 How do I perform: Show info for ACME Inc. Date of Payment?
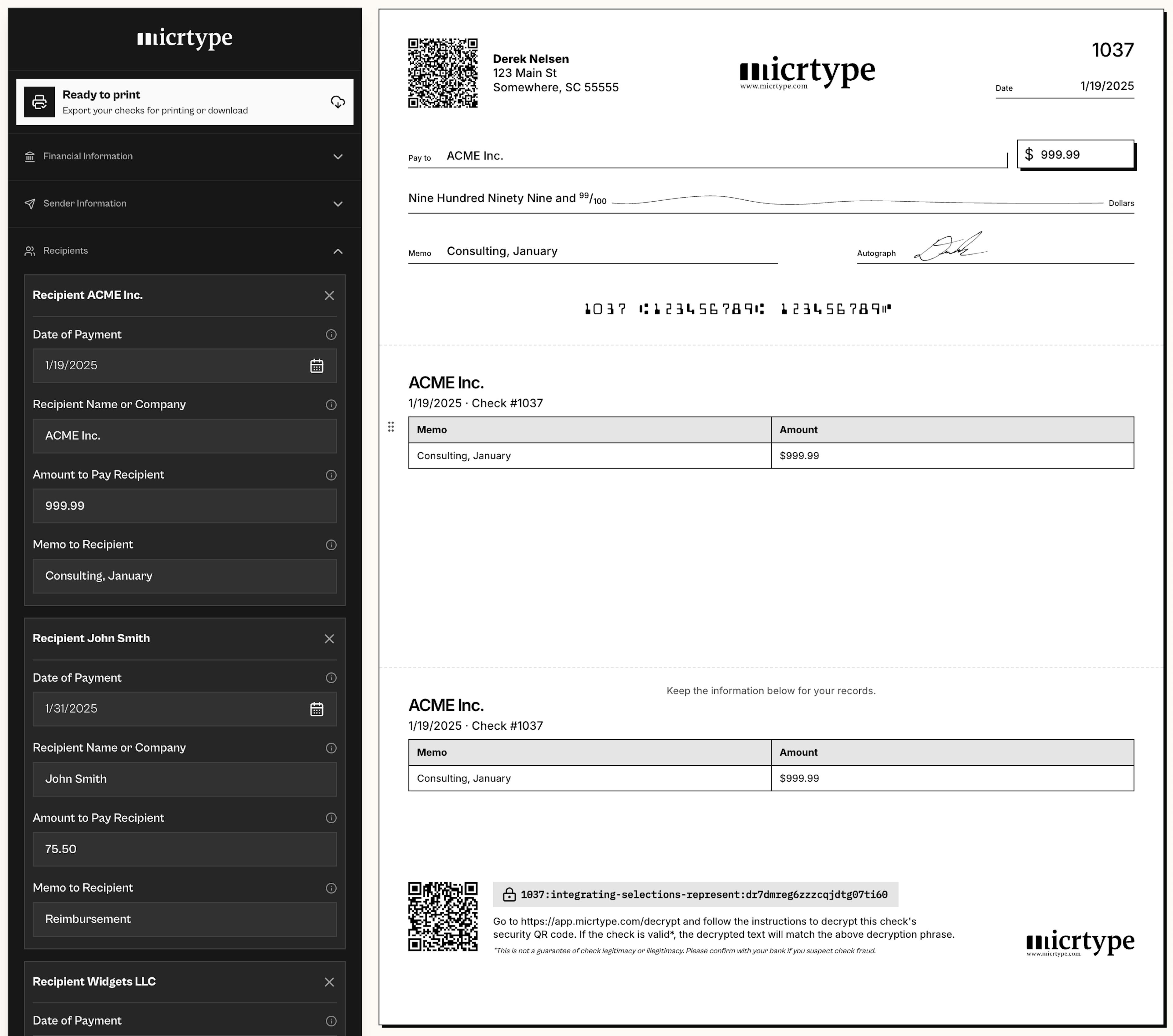click(x=331, y=334)
